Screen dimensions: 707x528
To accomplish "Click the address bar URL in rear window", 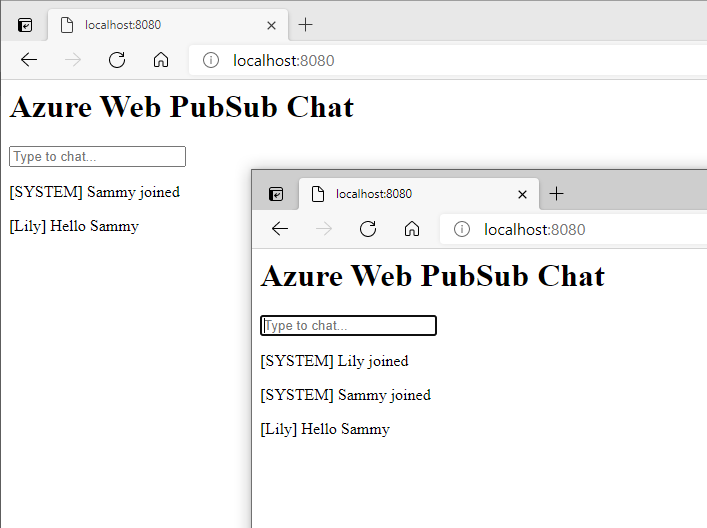I will (x=284, y=60).
